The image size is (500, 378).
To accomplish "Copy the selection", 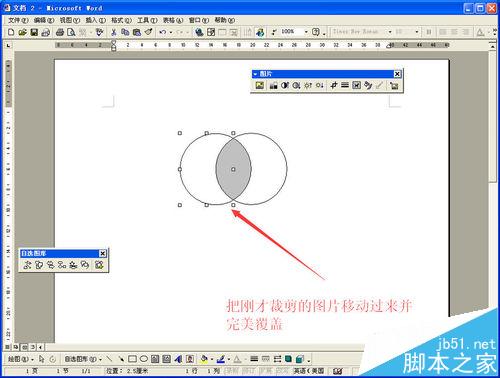I will pyautogui.click(x=125, y=32).
